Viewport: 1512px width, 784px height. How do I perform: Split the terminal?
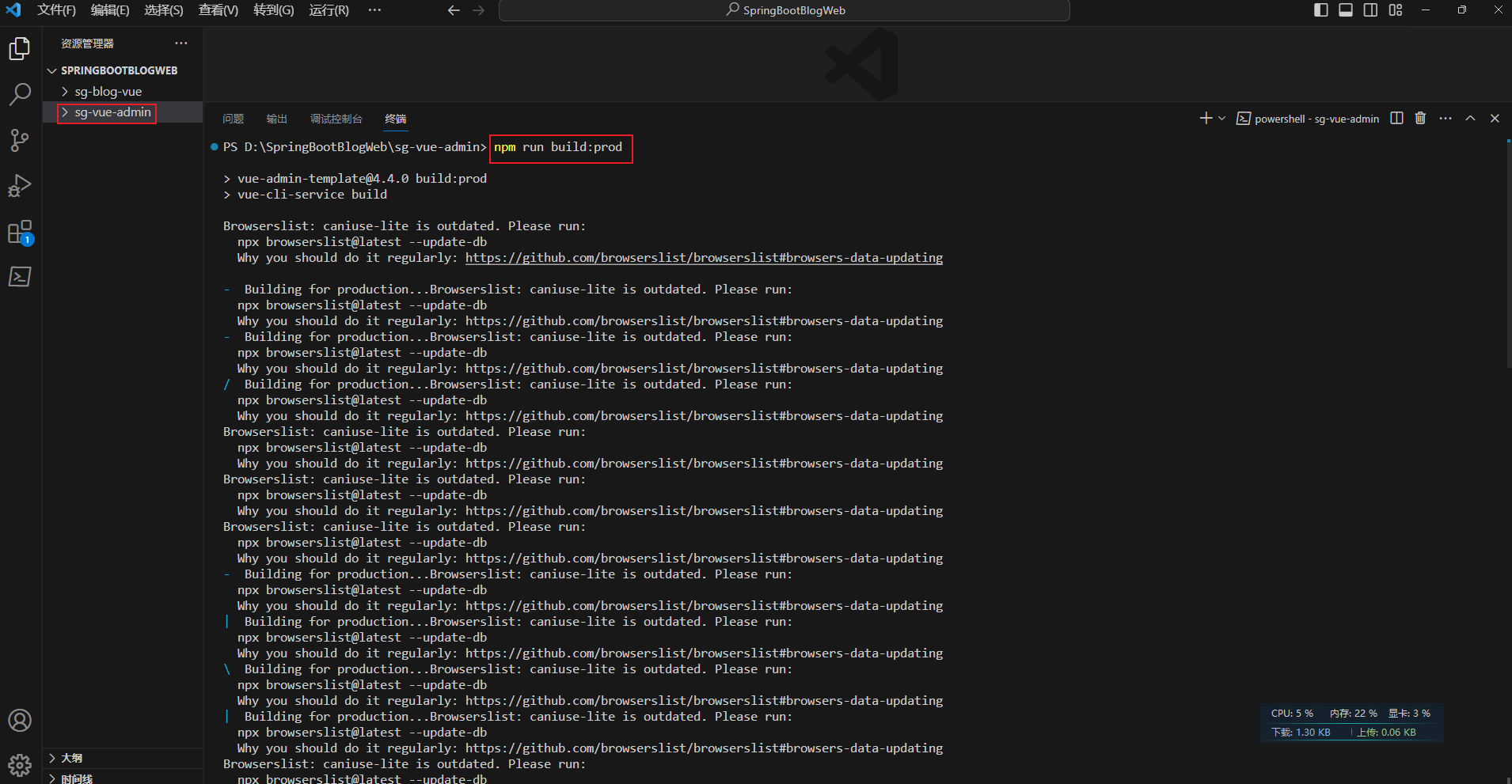1396,118
